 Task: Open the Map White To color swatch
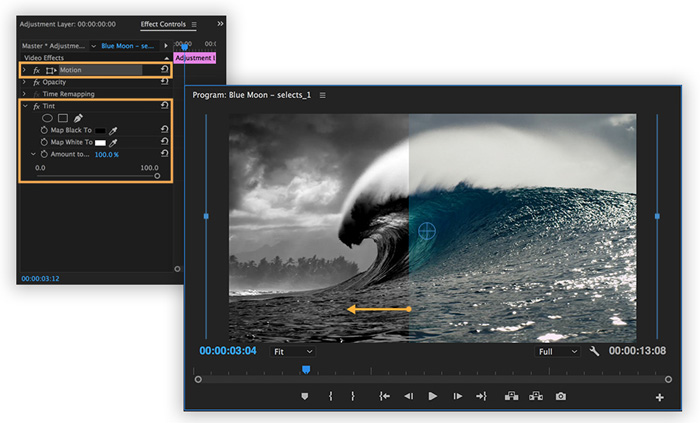pyautogui.click(x=100, y=143)
